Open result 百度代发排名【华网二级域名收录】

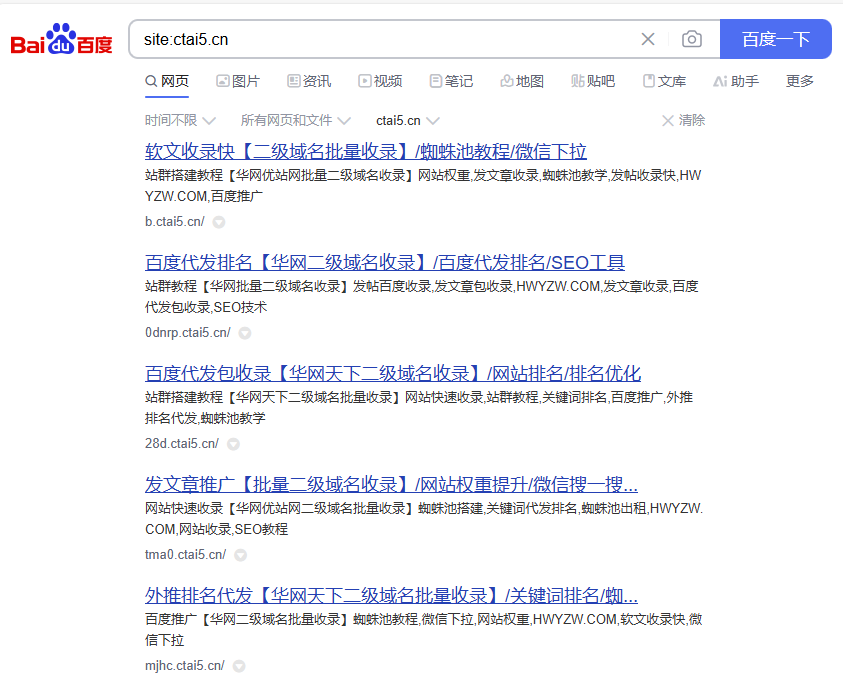point(385,262)
